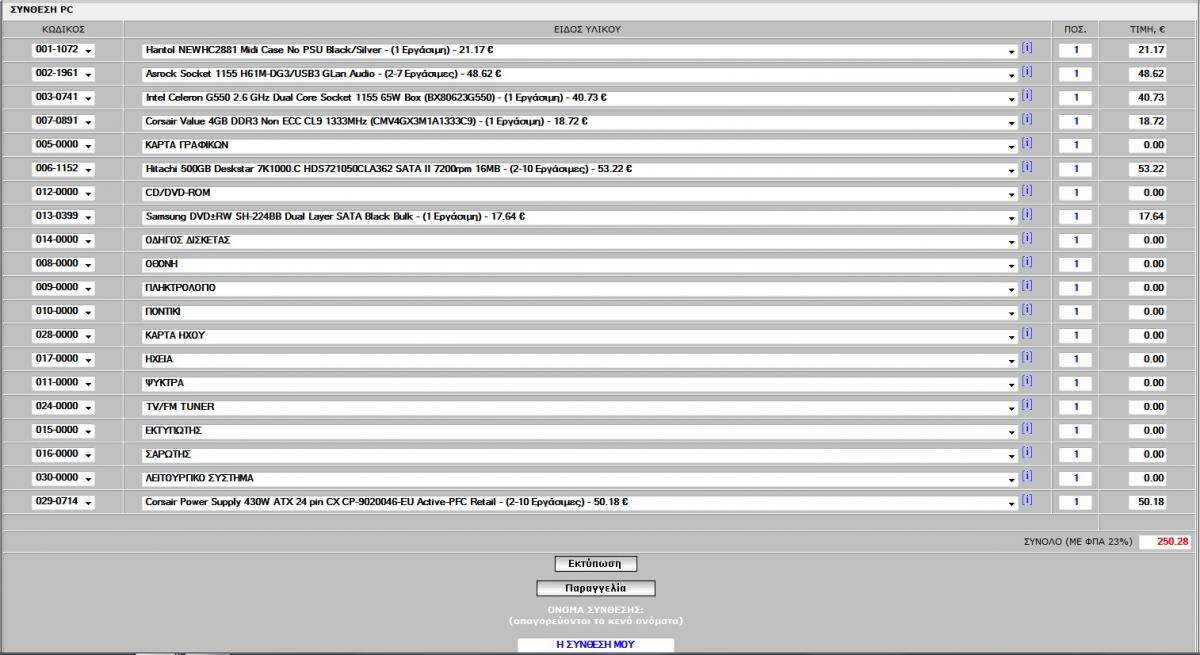Open the 030-0000 code dropdown

pyautogui.click(x=63, y=478)
